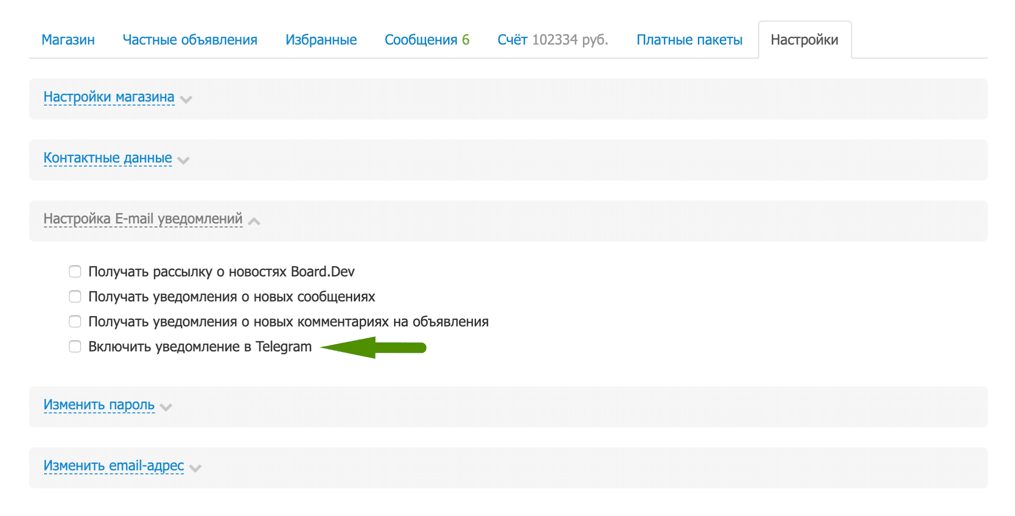Check notifications about new comments checkbox
Viewport: 1015px width, 516px height.
tap(75, 321)
